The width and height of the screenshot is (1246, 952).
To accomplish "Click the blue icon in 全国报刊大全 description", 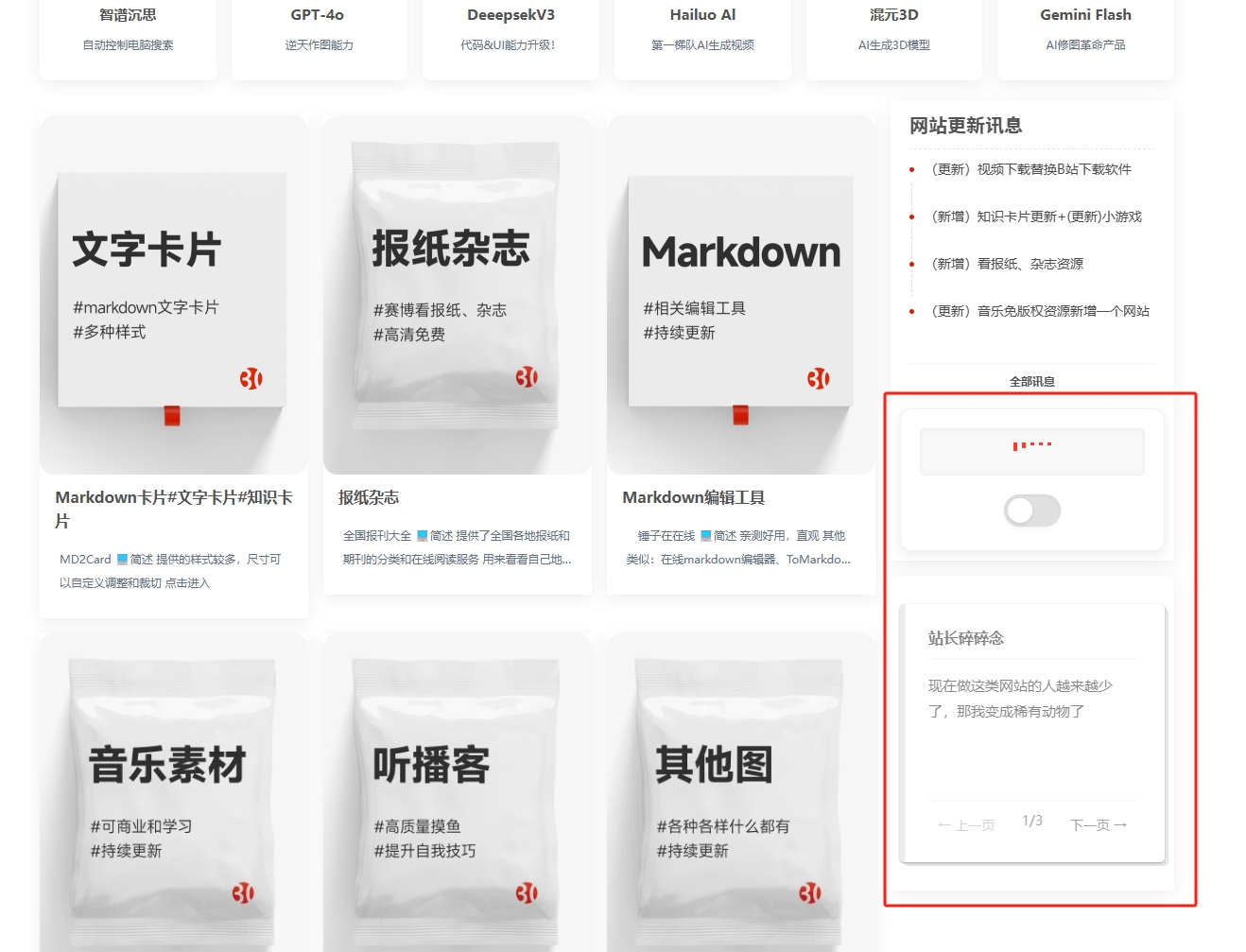I will tap(423, 536).
